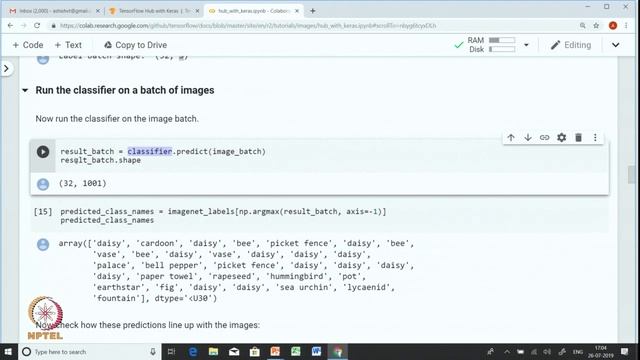Collapse the 'Run the classifier' section
Screen dimensions: 640x360
25,90
